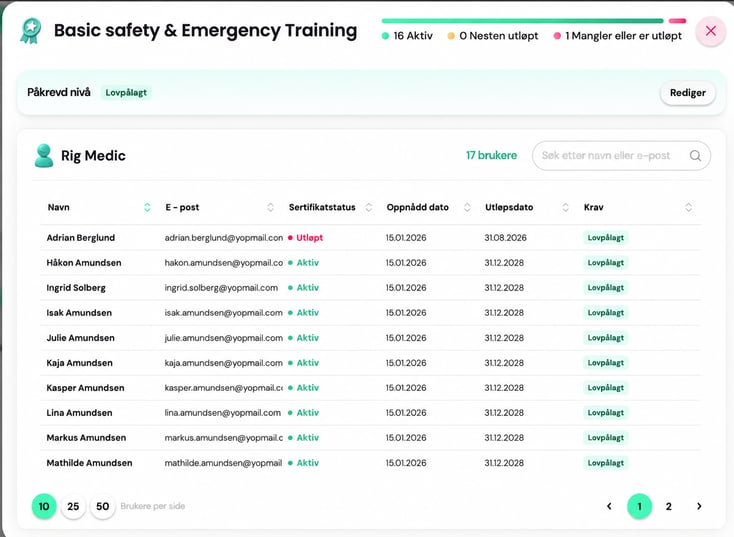734x537 pixels.
Task: Click email adrian.berglund@yopmail.com
Action: (x=224, y=237)
